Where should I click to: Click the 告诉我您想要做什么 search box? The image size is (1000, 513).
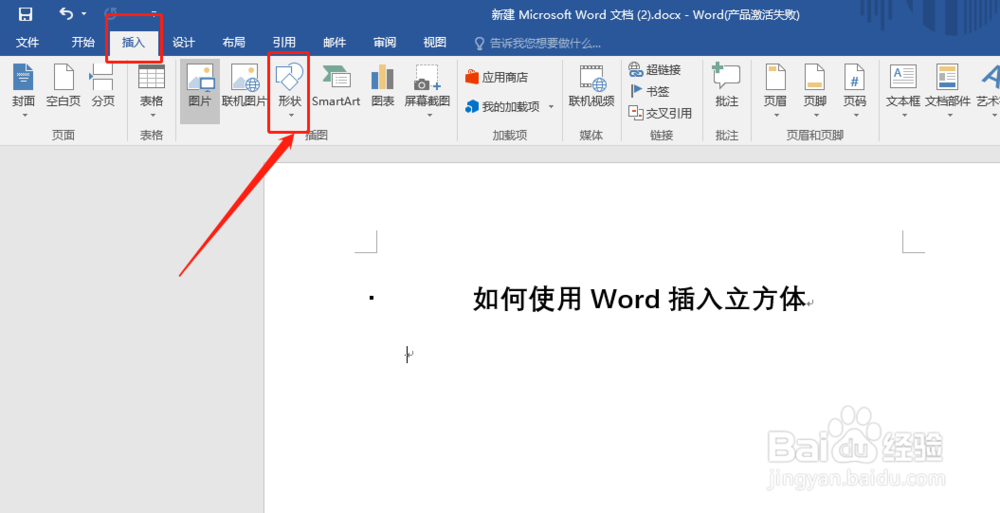538,43
